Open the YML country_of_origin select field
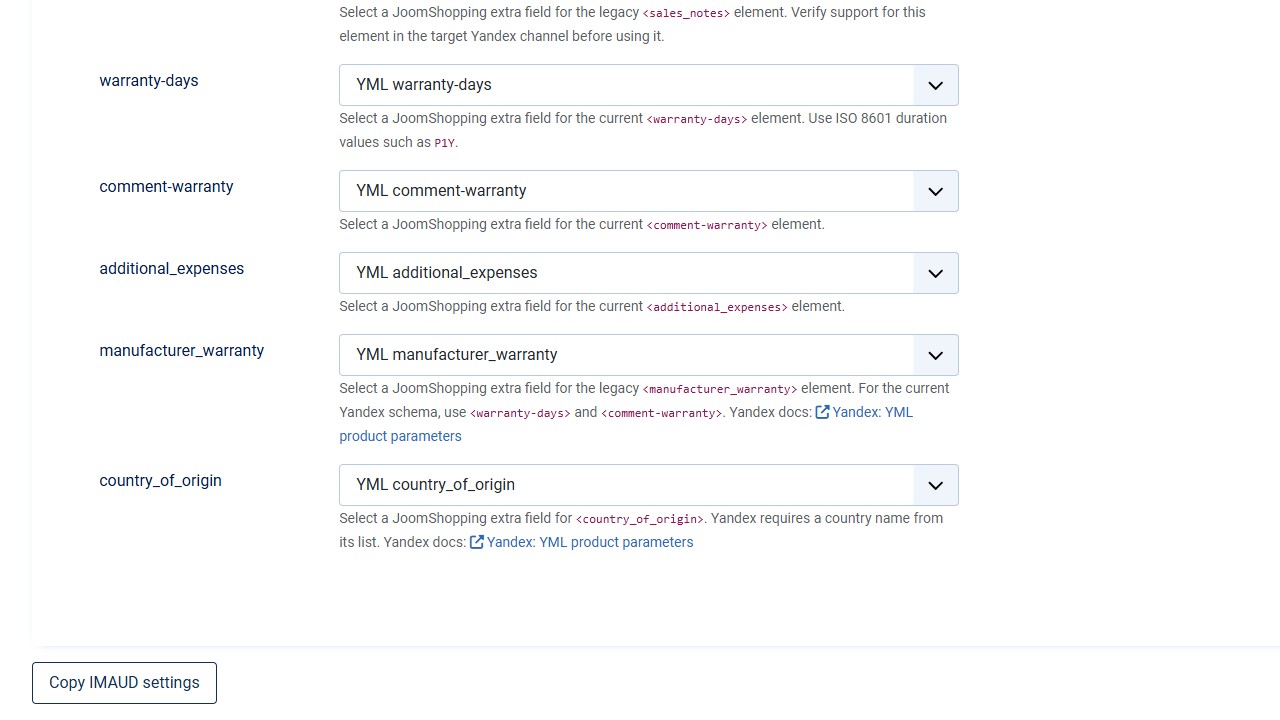1280x720 pixels. (649, 485)
